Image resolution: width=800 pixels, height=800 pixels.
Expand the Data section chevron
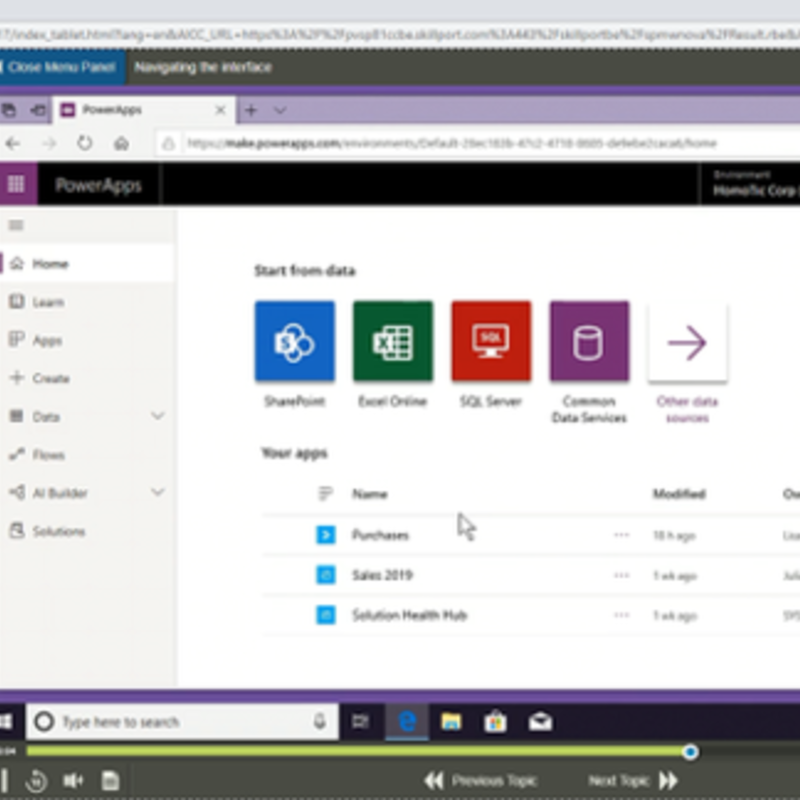click(x=158, y=416)
